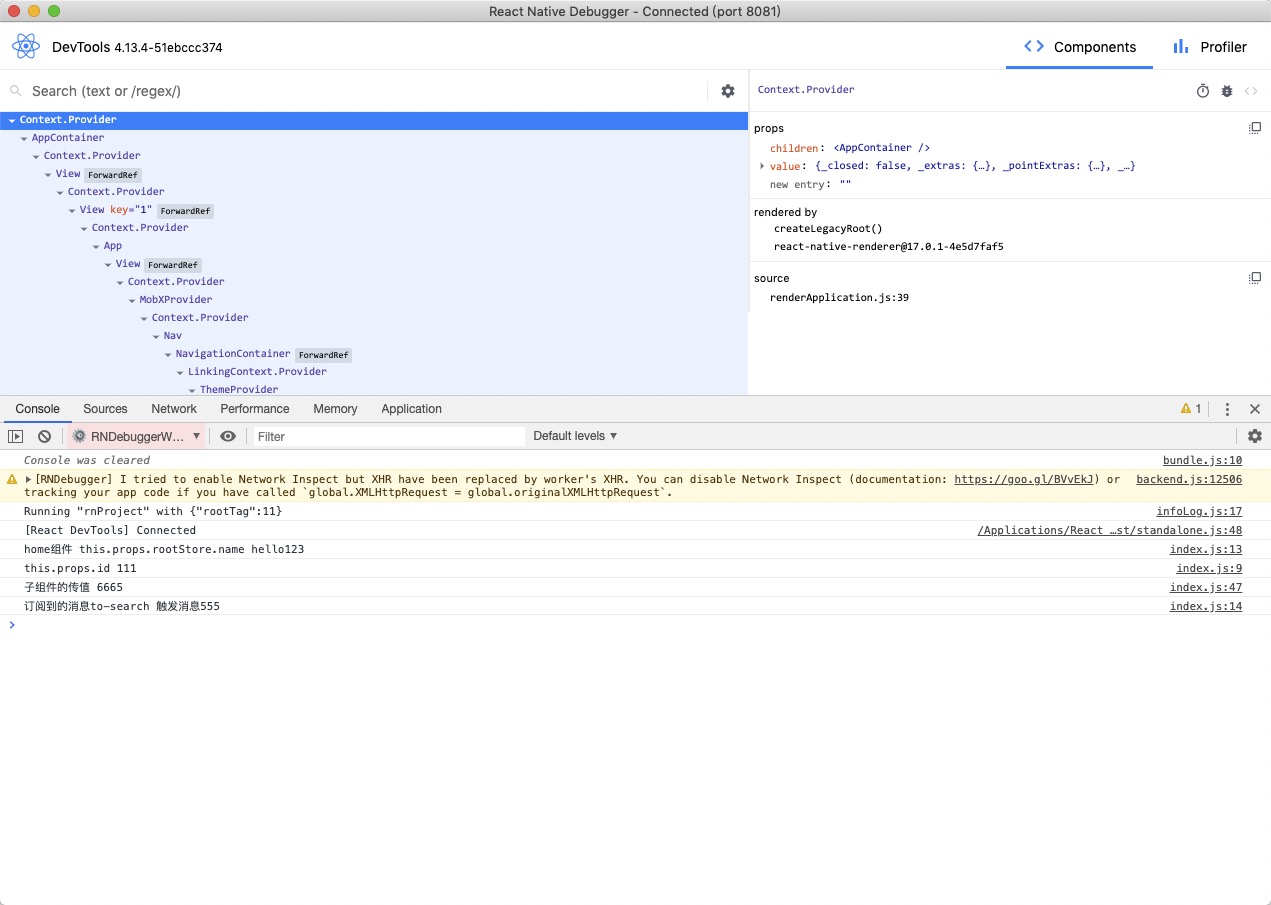This screenshot has width=1271, height=905.
Task: Collapse the NavigationContainer node arrow
Action: click(167, 354)
